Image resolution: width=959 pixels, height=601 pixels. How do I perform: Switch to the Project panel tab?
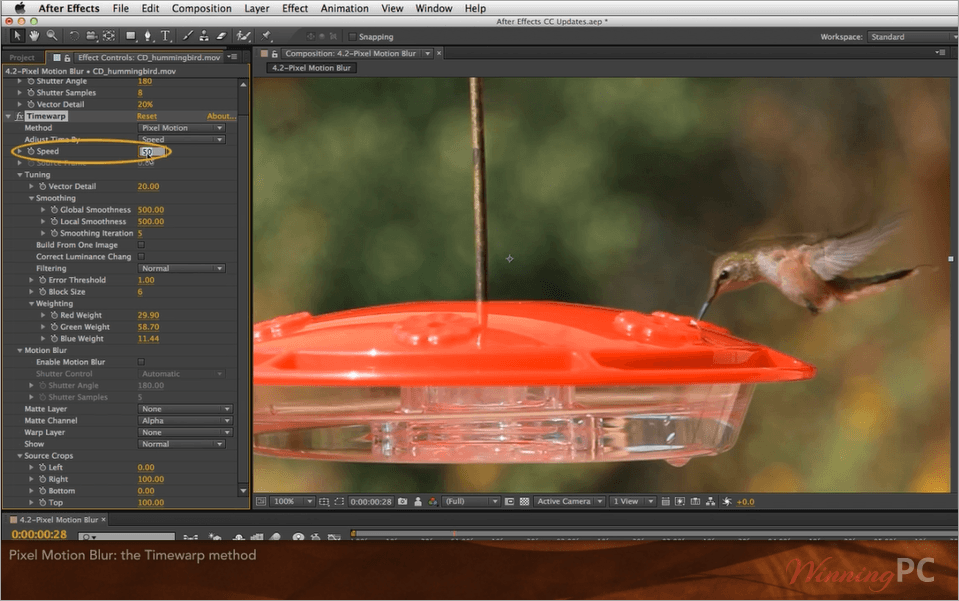(22, 57)
